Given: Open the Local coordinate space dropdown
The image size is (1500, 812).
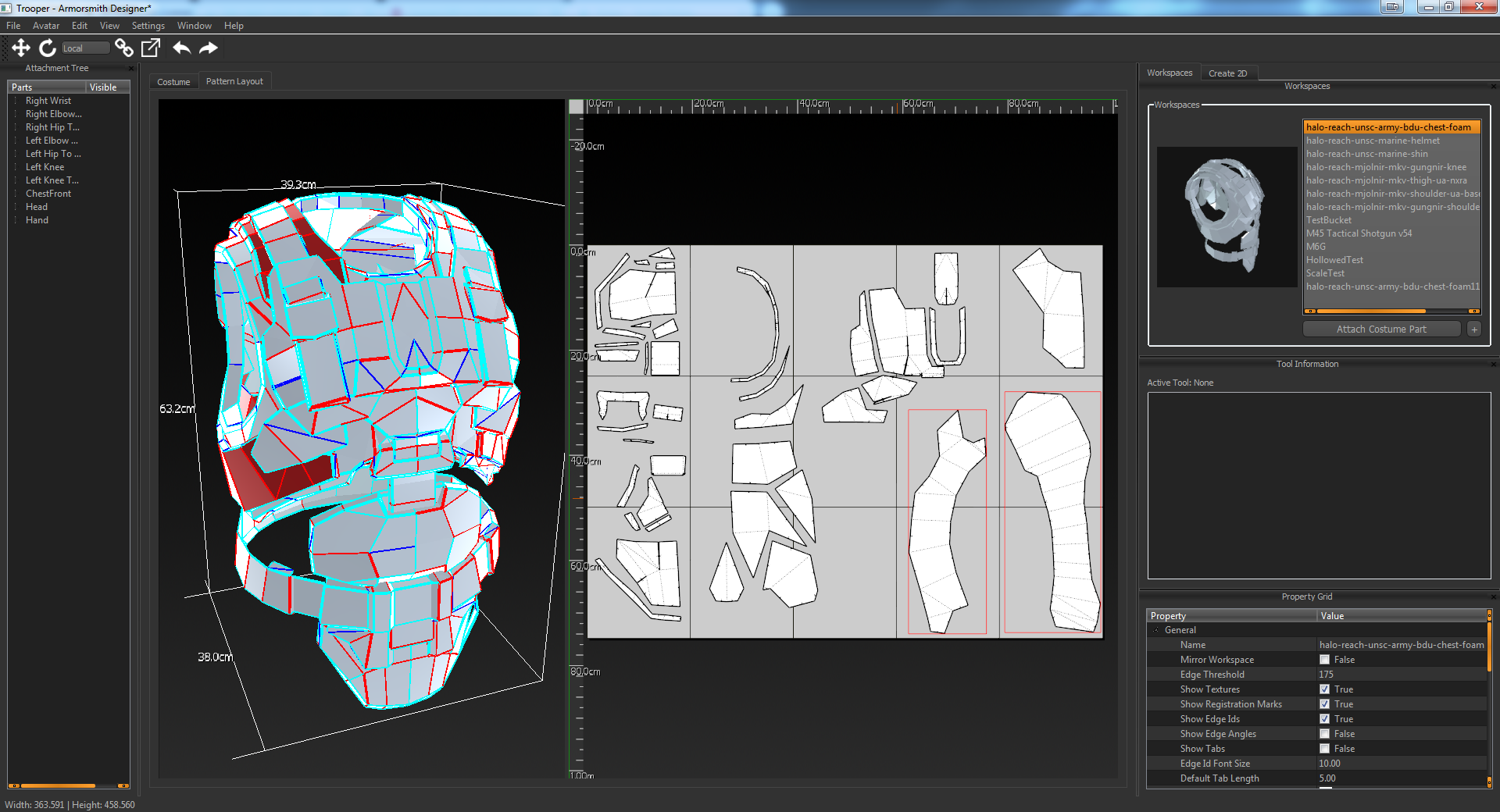Looking at the screenshot, I should coord(85,48).
